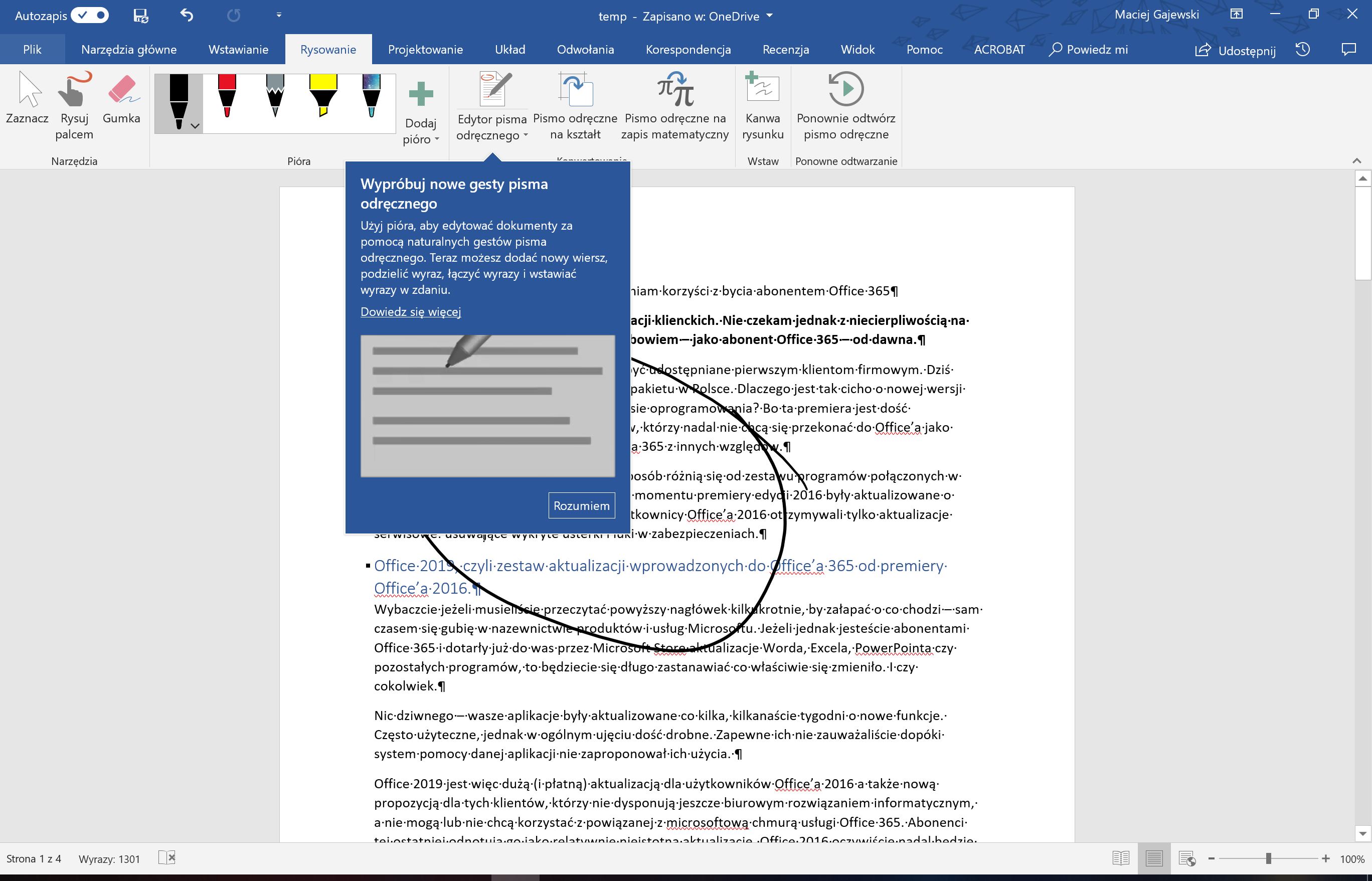Select the Zaznacz arrow tool
The width and height of the screenshot is (1372, 881).
27,97
